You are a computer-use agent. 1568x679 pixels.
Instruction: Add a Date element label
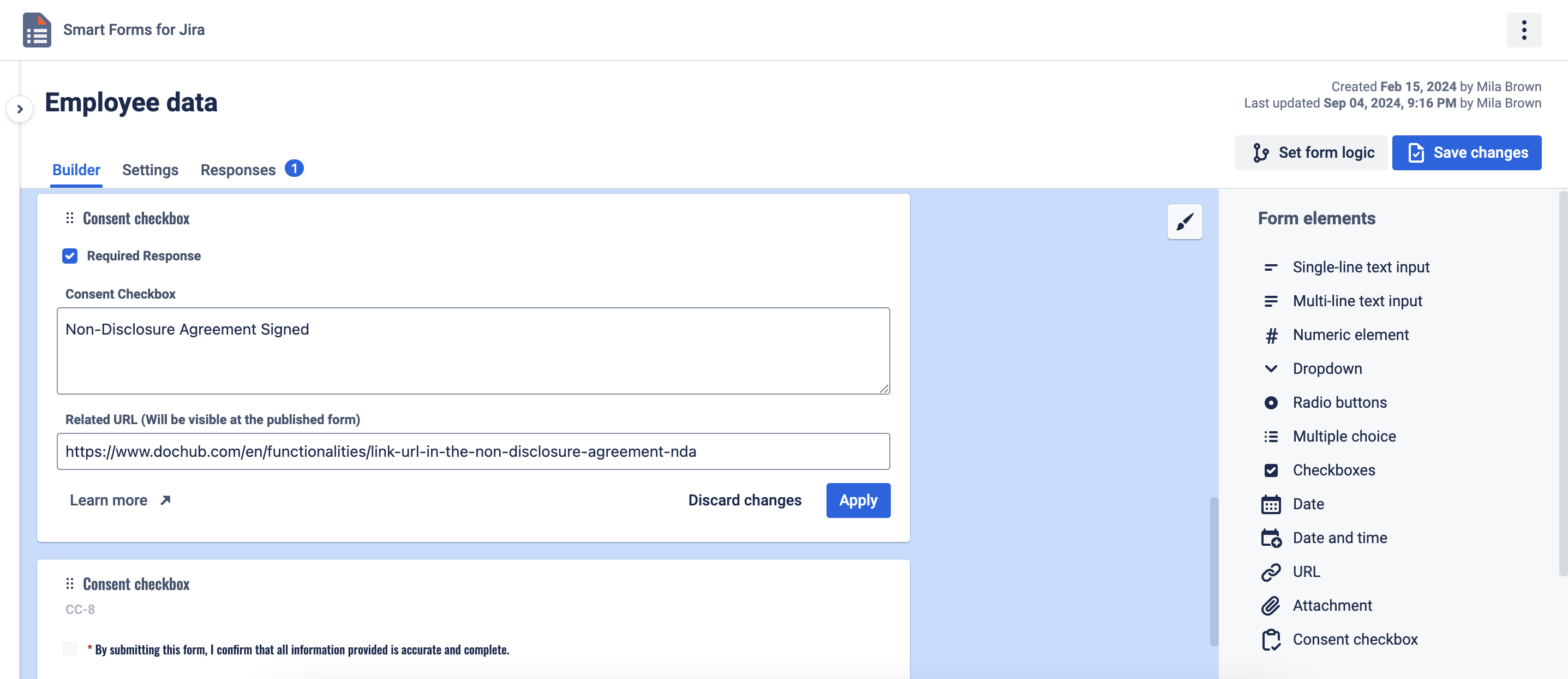[x=1308, y=504]
